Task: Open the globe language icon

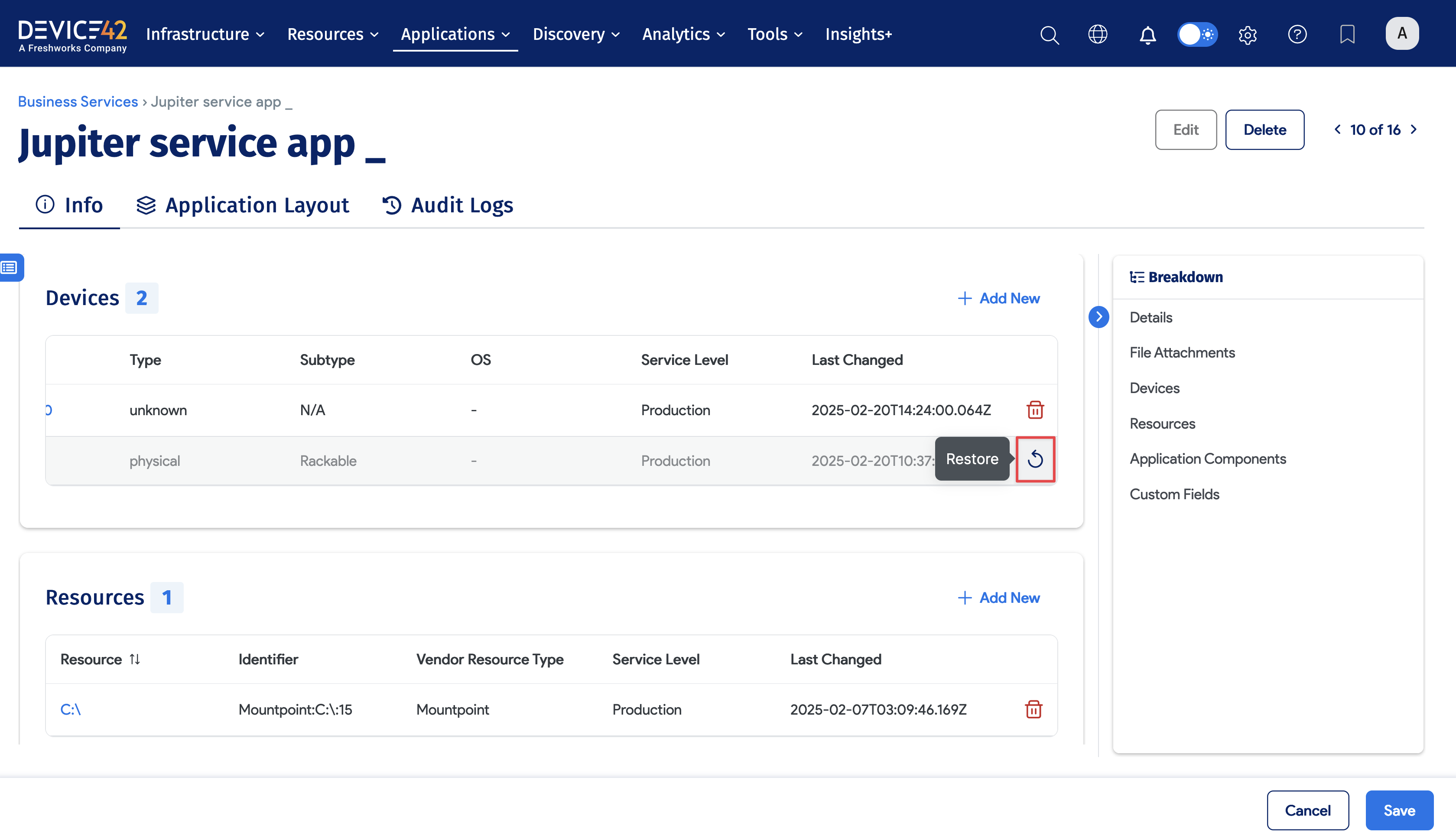Action: [1098, 35]
